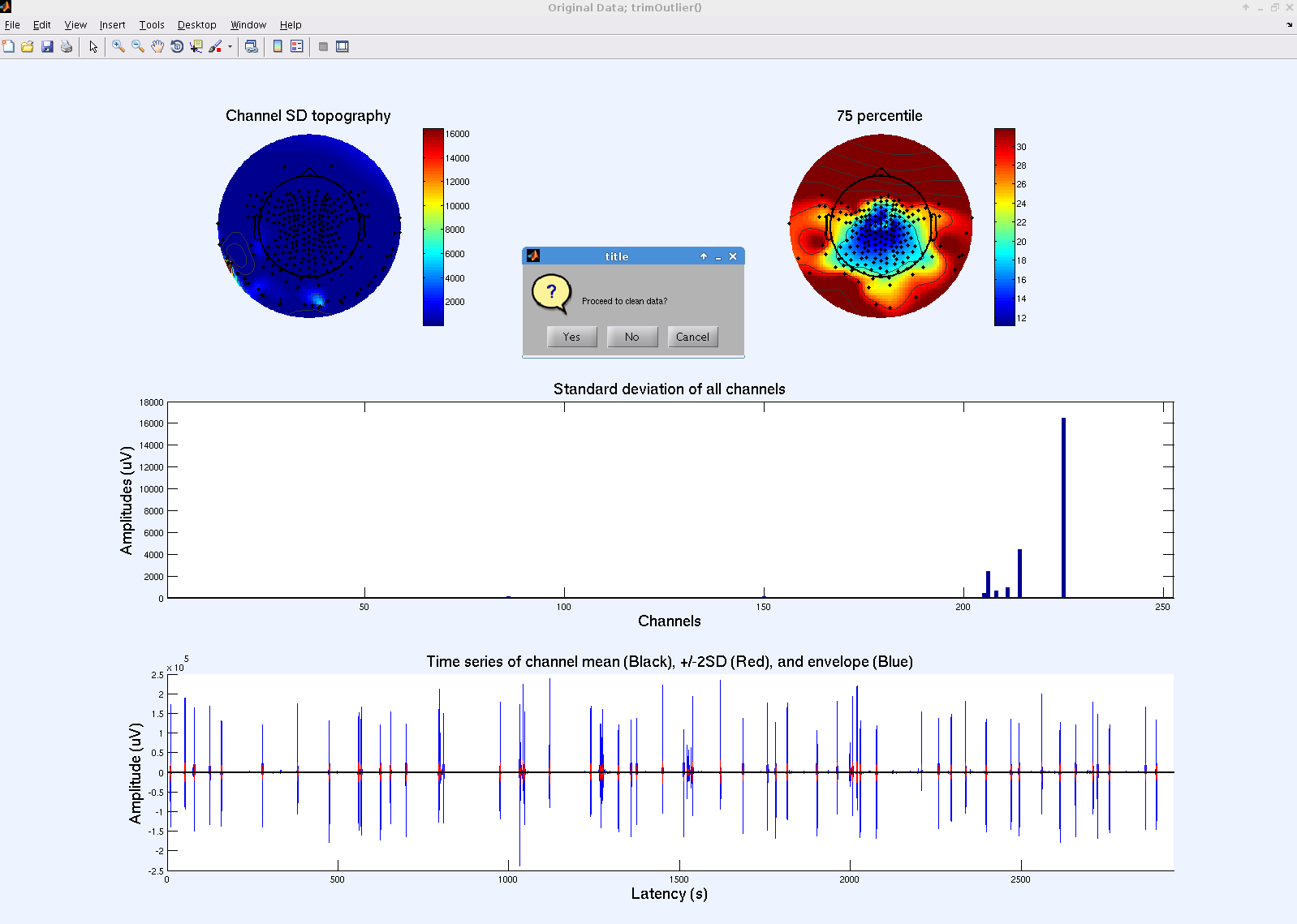The height and width of the screenshot is (924, 1297).
Task: Expand the Brush tool color dropdown arrow
Action: 231,46
